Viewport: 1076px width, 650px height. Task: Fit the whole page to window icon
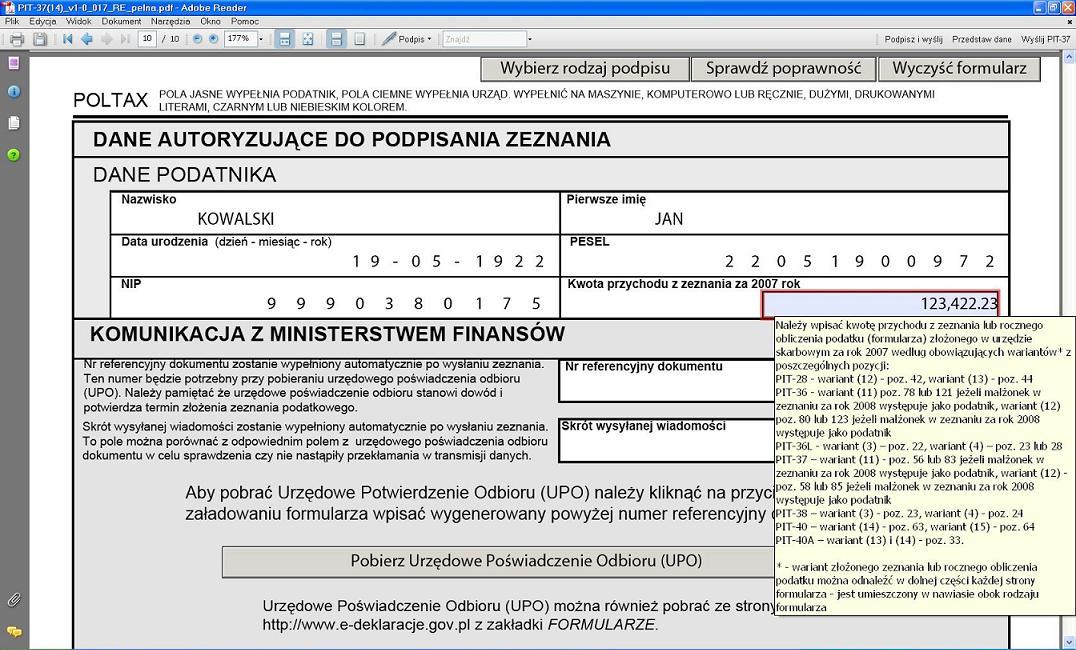point(307,39)
